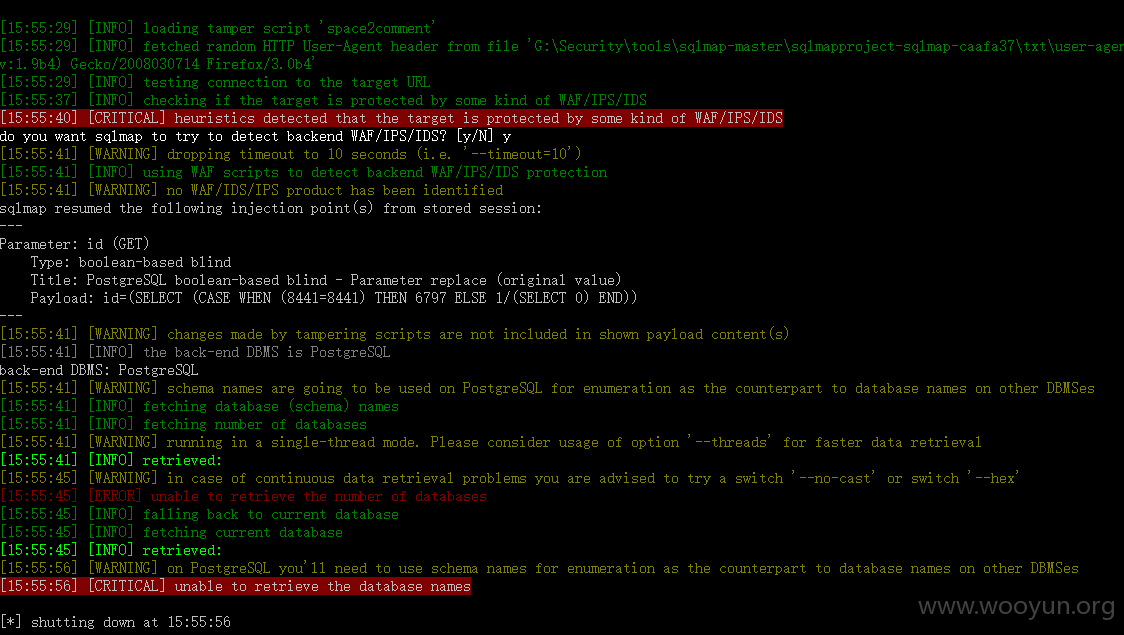The width and height of the screenshot is (1124, 635).
Task: Click "changes made by tampering scripts" warning
Action: coord(394,334)
